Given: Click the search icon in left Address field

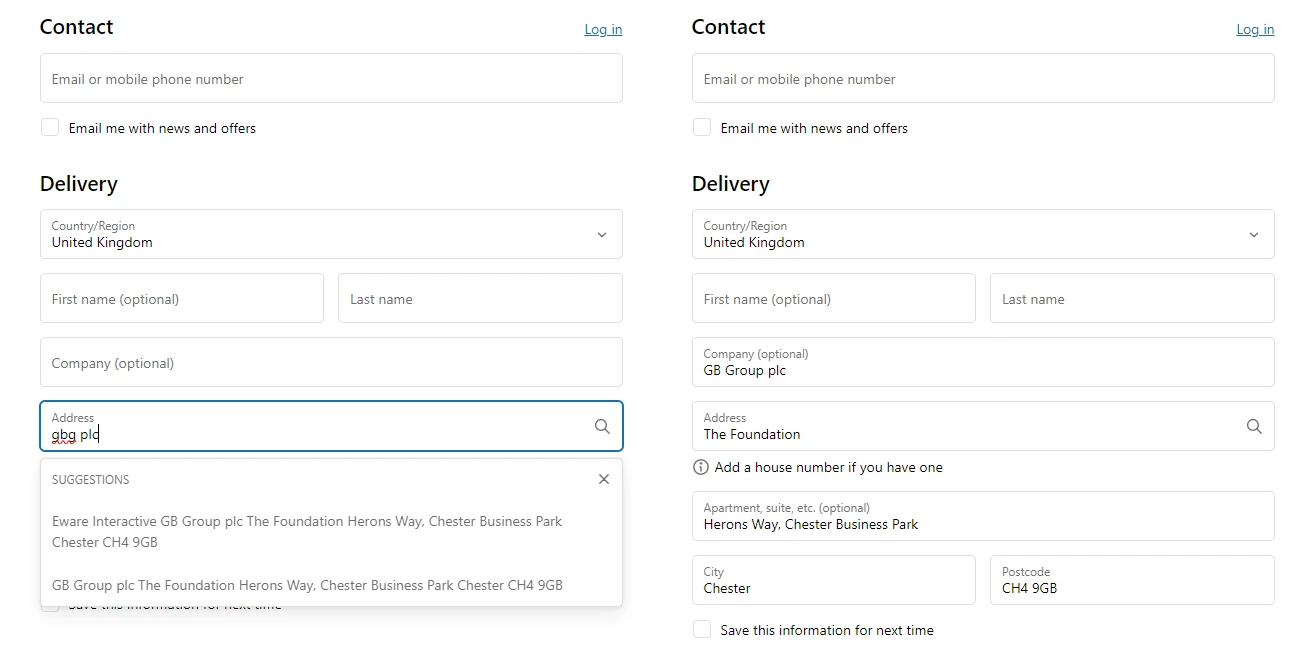Looking at the screenshot, I should (x=602, y=426).
